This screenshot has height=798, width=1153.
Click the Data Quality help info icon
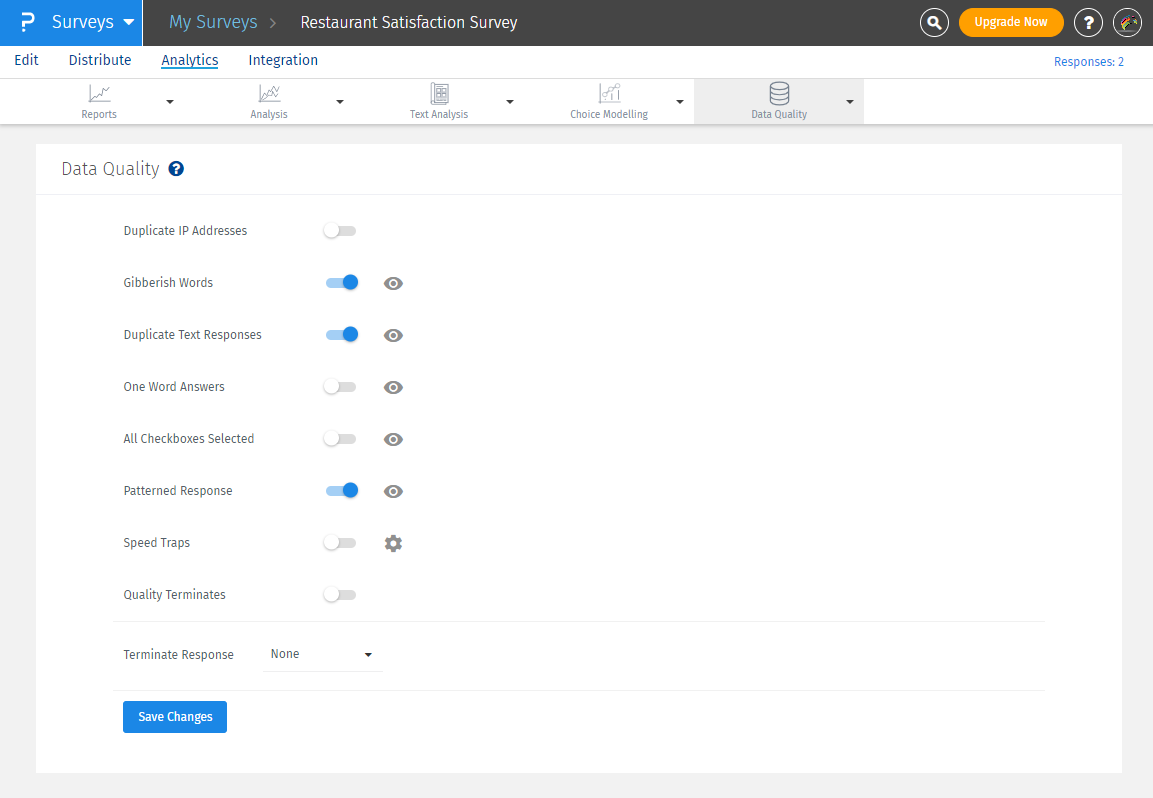(176, 169)
